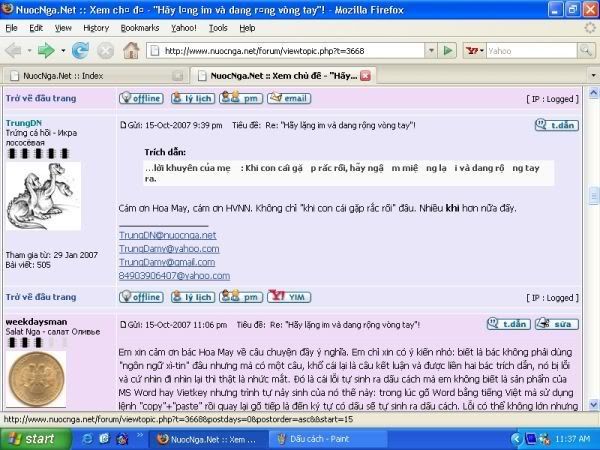
Task: Quote TrungDN's post with t.dẫn button
Action: tap(556, 125)
